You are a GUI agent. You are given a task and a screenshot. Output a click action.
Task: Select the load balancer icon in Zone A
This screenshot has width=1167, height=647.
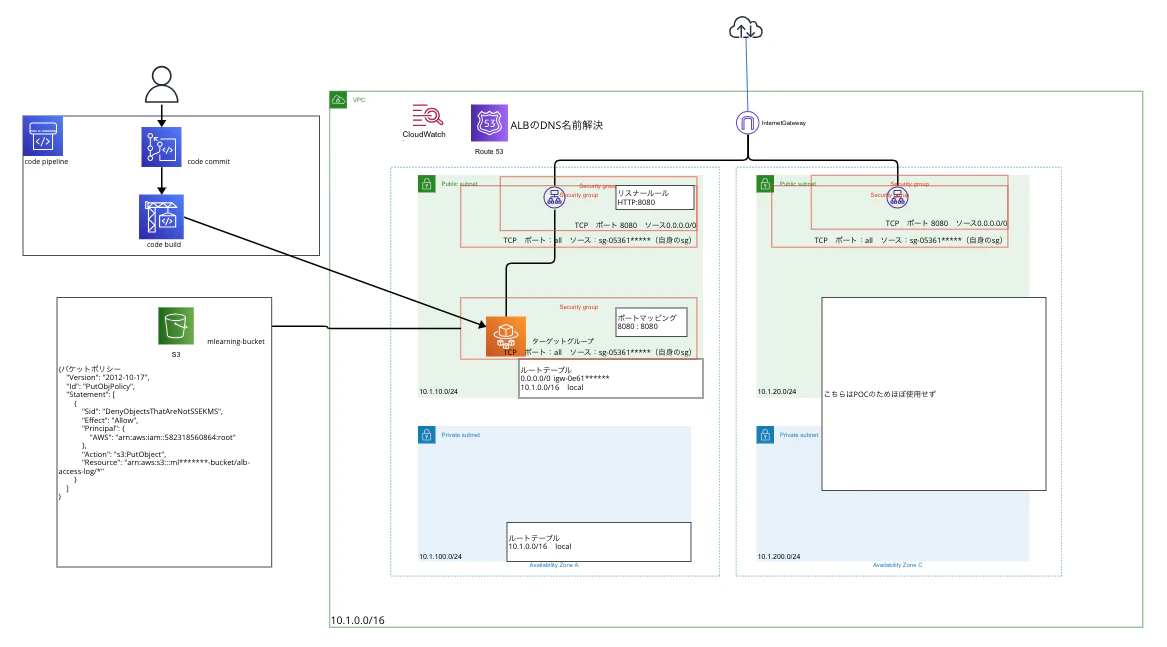click(554, 197)
